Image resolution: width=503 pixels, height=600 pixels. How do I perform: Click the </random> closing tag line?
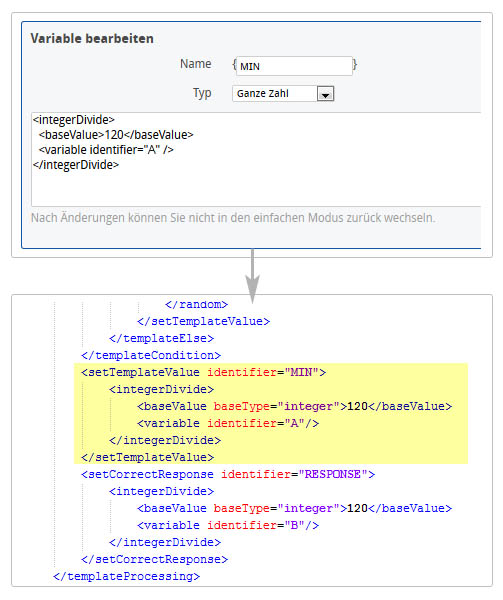(196, 305)
